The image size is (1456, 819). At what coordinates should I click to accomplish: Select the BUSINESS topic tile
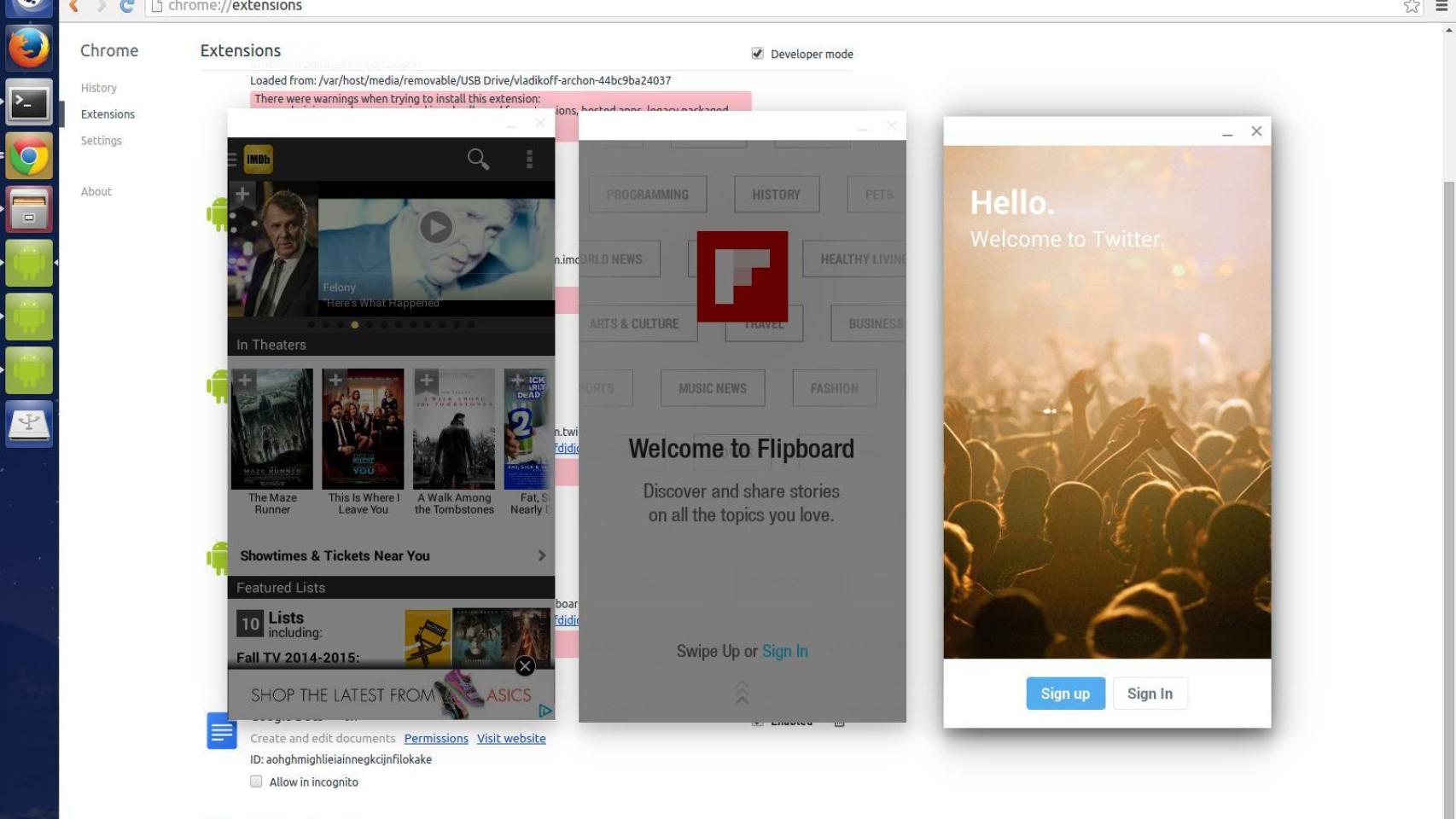[x=868, y=324]
